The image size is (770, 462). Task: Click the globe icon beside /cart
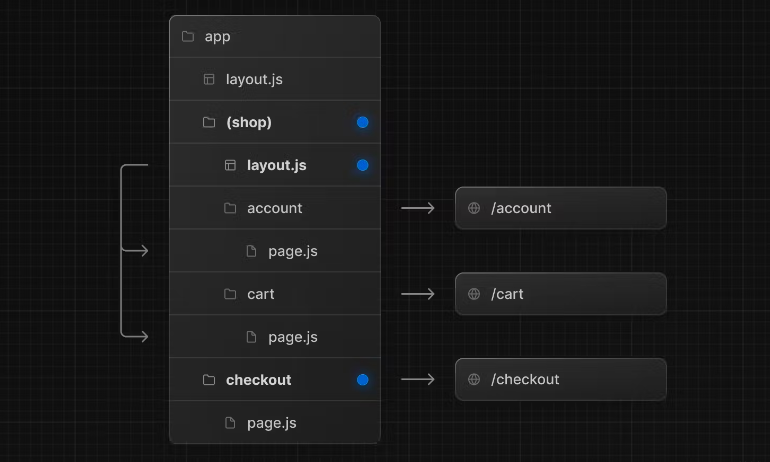(x=474, y=294)
